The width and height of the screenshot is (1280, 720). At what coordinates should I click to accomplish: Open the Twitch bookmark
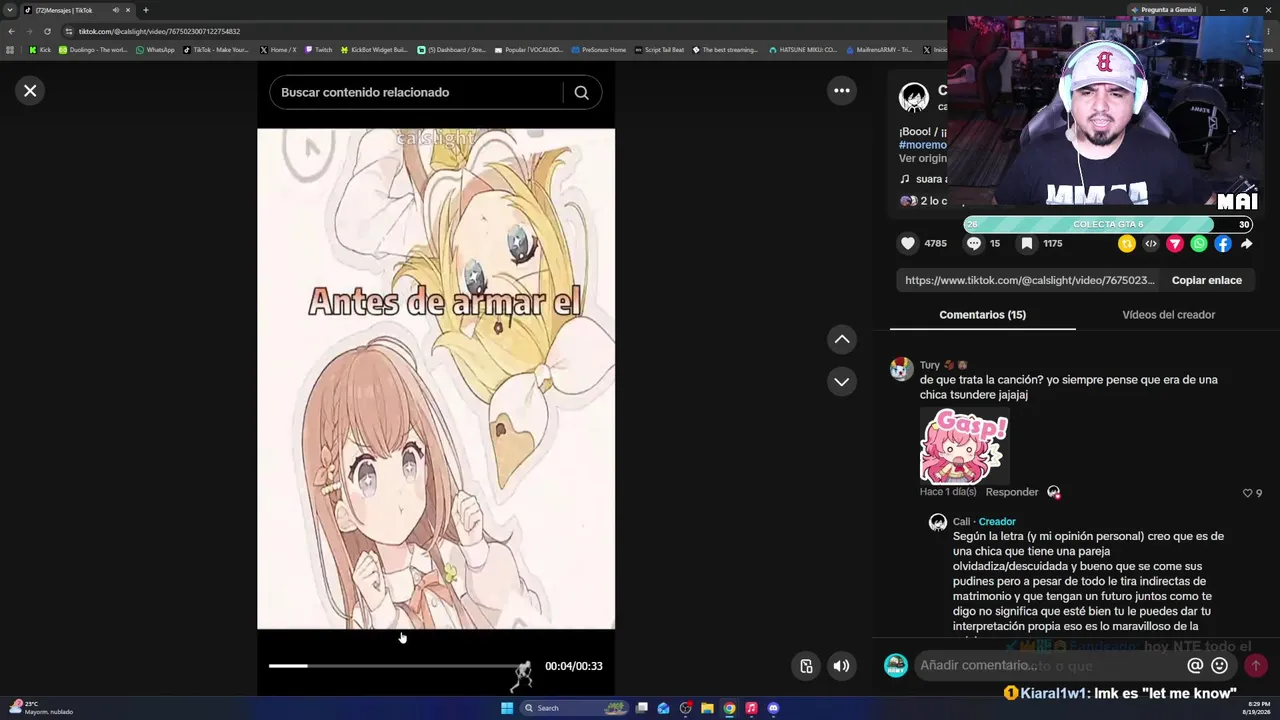pos(318,49)
